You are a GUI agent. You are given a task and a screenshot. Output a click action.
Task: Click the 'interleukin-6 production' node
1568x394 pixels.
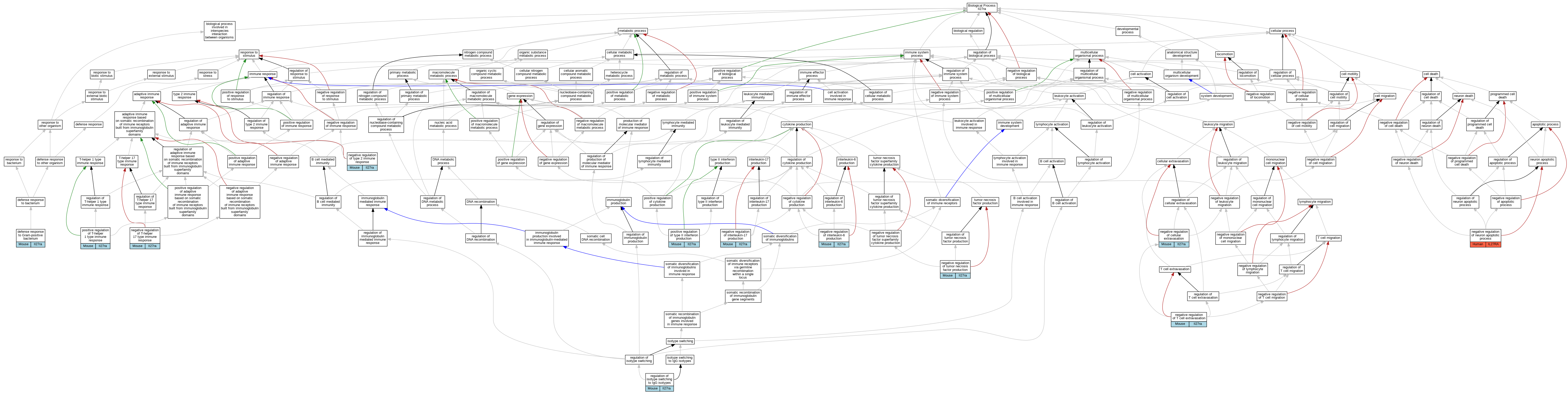(847, 161)
